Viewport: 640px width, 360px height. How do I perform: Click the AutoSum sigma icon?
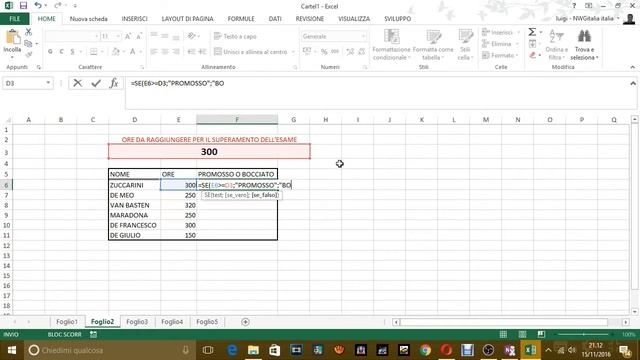pos(532,32)
